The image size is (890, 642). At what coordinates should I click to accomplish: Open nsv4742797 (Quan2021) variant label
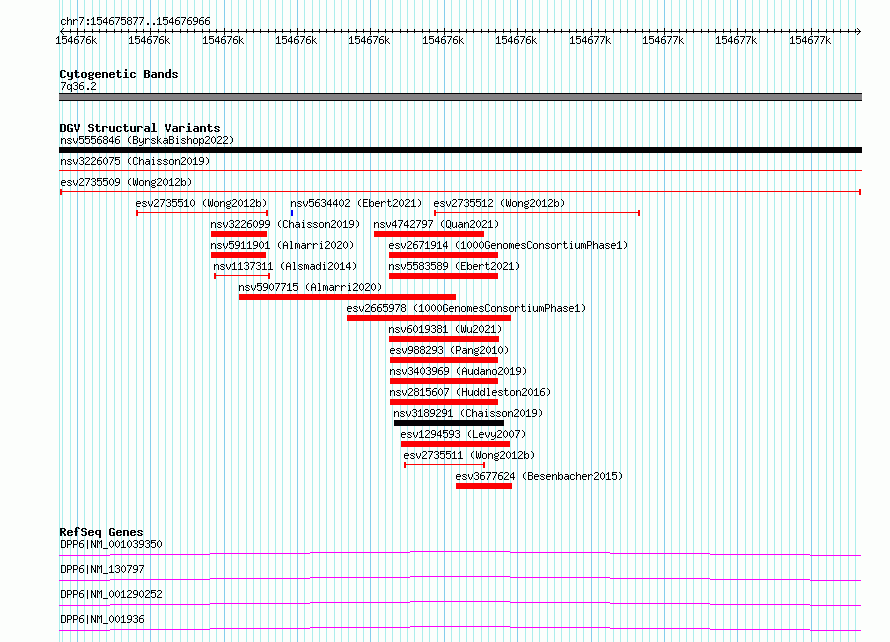(436, 224)
